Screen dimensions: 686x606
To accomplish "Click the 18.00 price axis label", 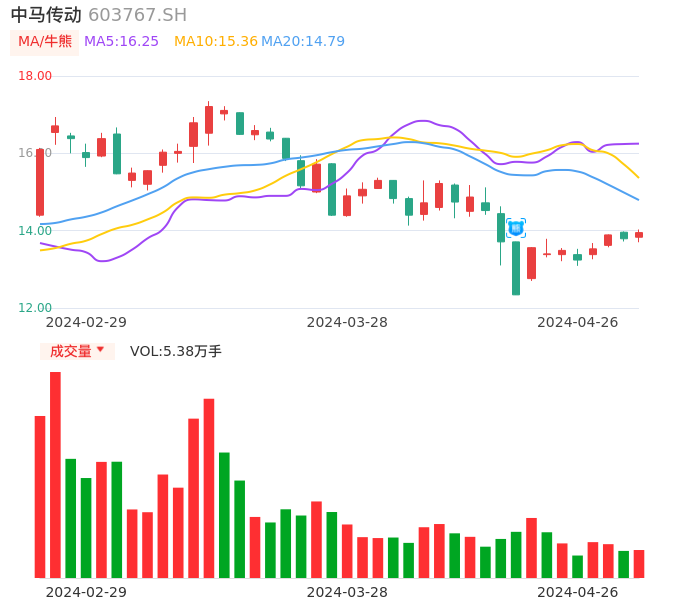I will tap(35, 76).
